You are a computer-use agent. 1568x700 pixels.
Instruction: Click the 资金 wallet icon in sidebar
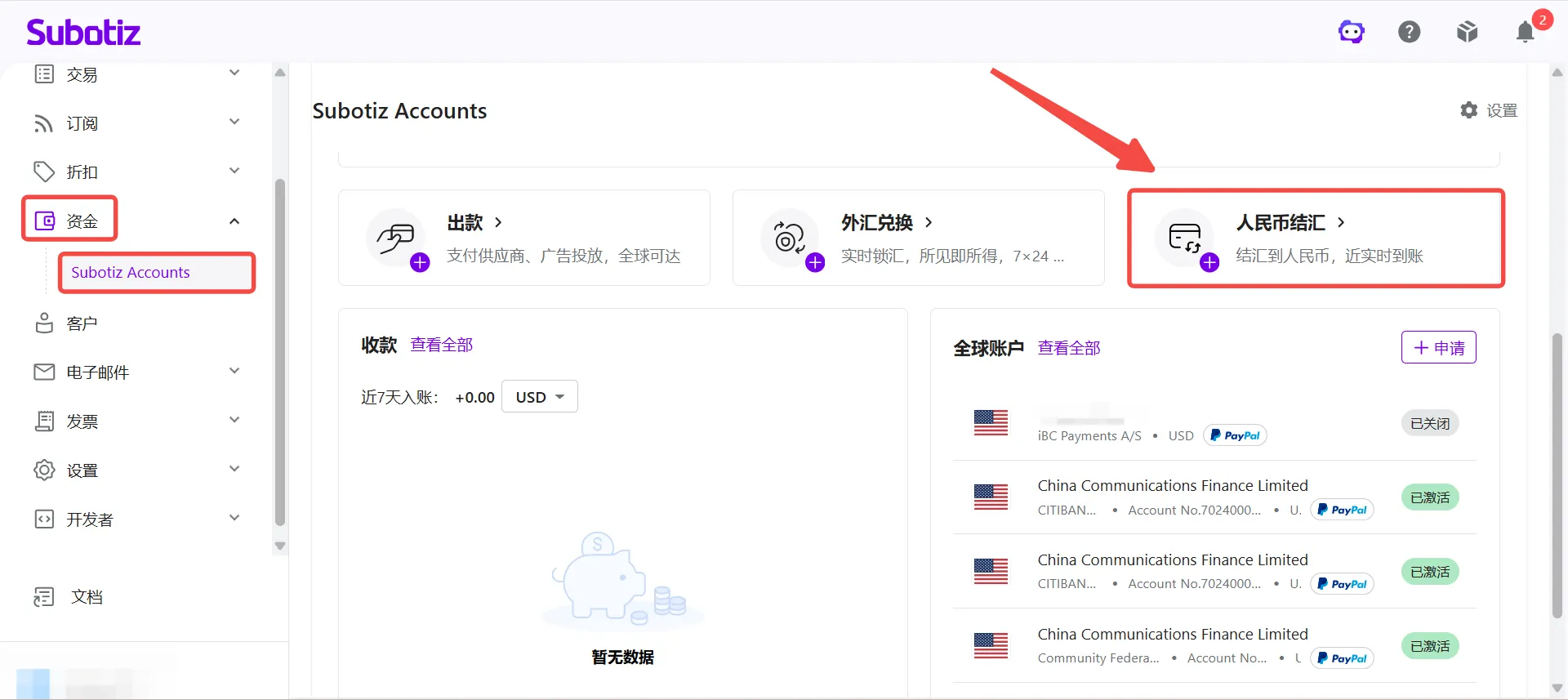tap(44, 221)
